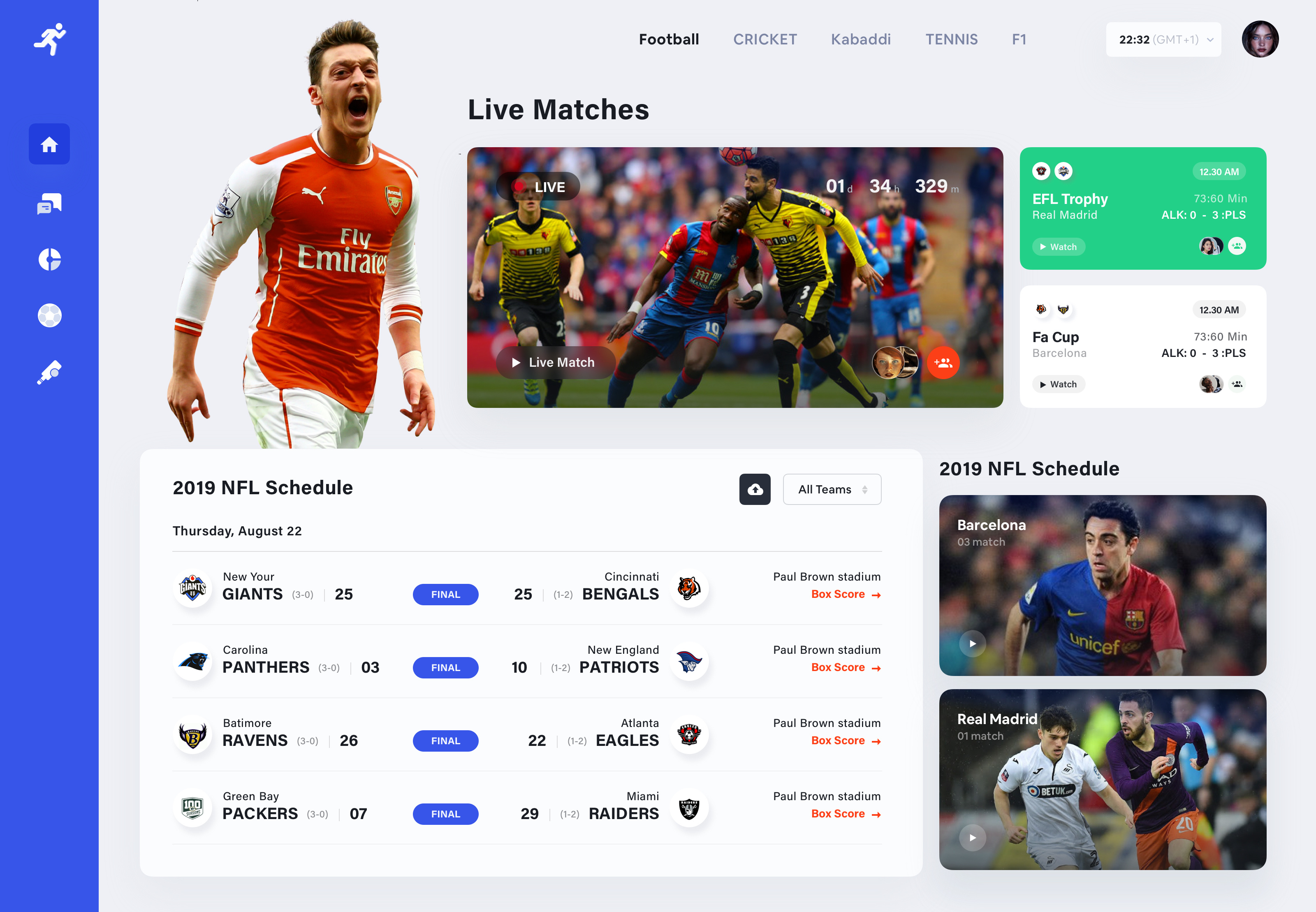Open Box Score link for Giants vs Bengals
Screen dimensions: 1316x912
point(846,594)
